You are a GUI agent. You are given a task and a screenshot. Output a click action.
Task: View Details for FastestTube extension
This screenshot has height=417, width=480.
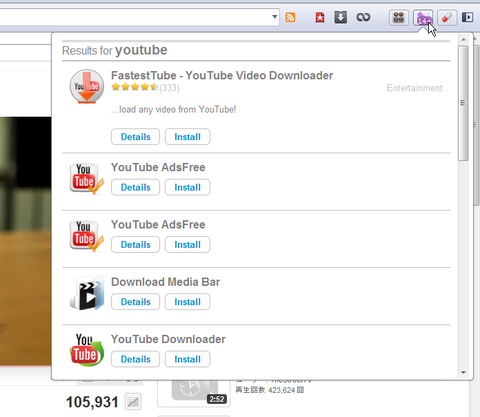point(135,137)
